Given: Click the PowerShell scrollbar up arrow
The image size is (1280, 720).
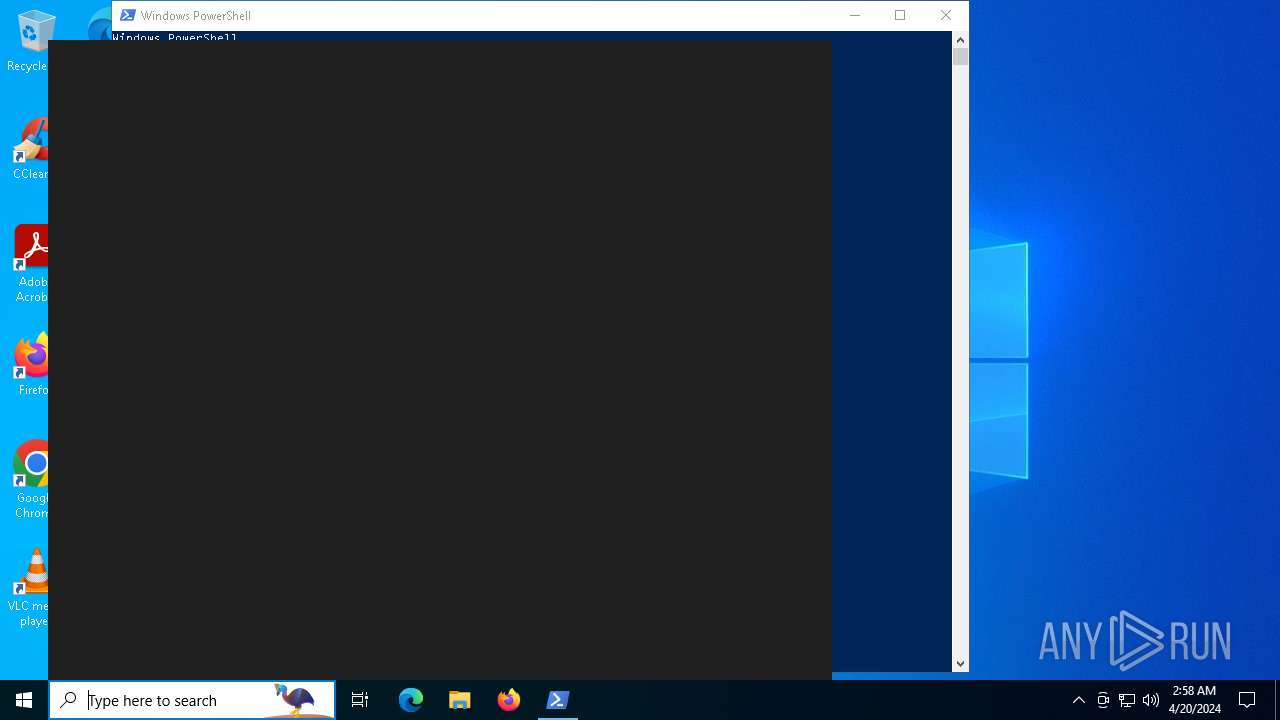Looking at the screenshot, I should click(960, 40).
